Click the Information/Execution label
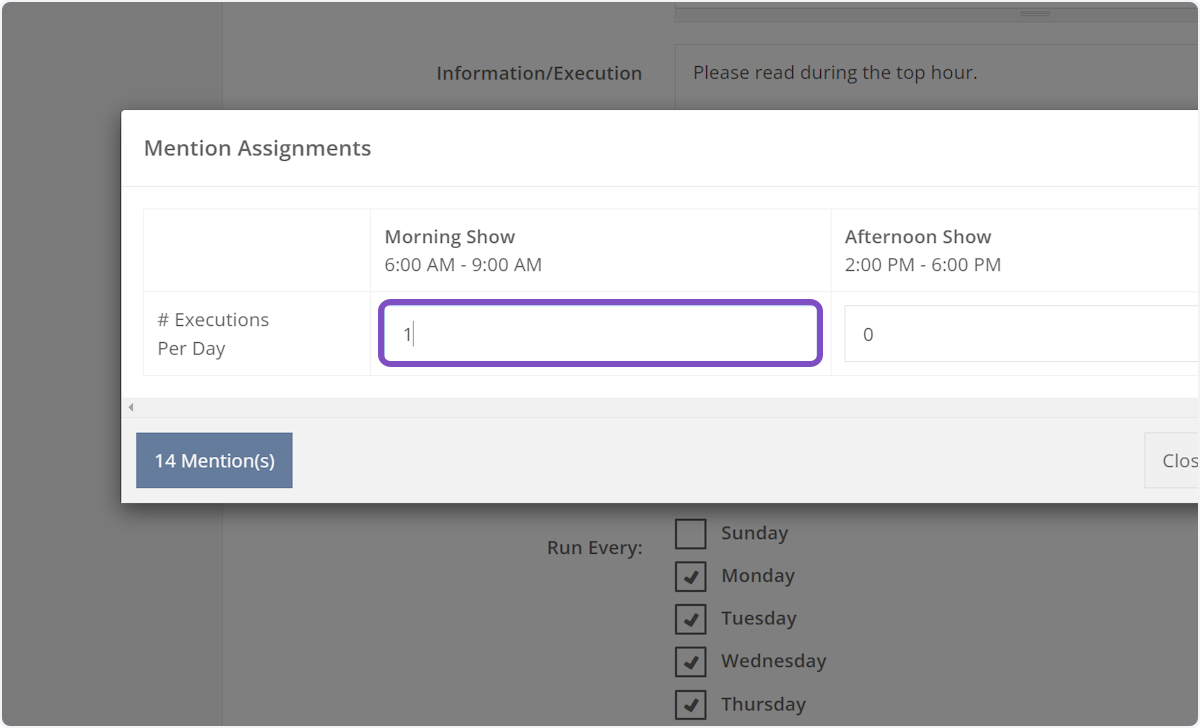Screen dimensions: 1200x728 tap(539, 73)
